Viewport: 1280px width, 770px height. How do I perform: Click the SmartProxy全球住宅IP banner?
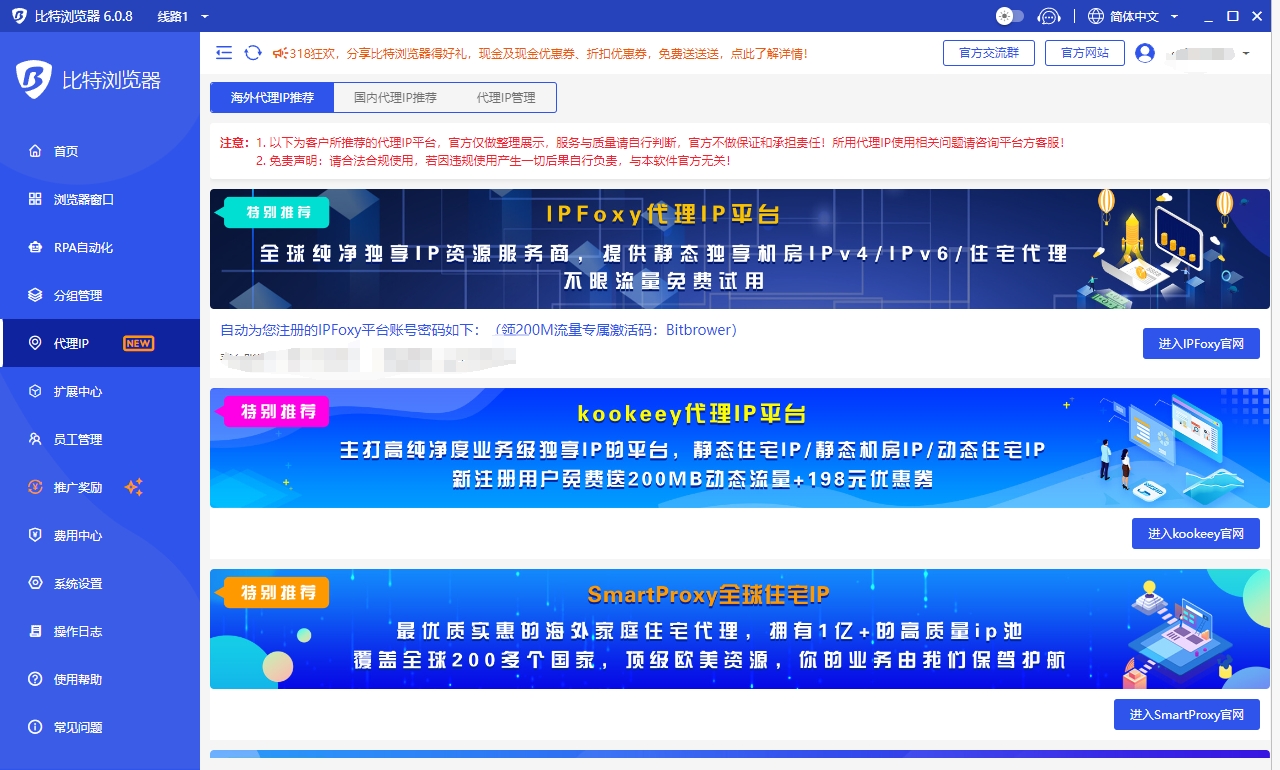coord(740,629)
